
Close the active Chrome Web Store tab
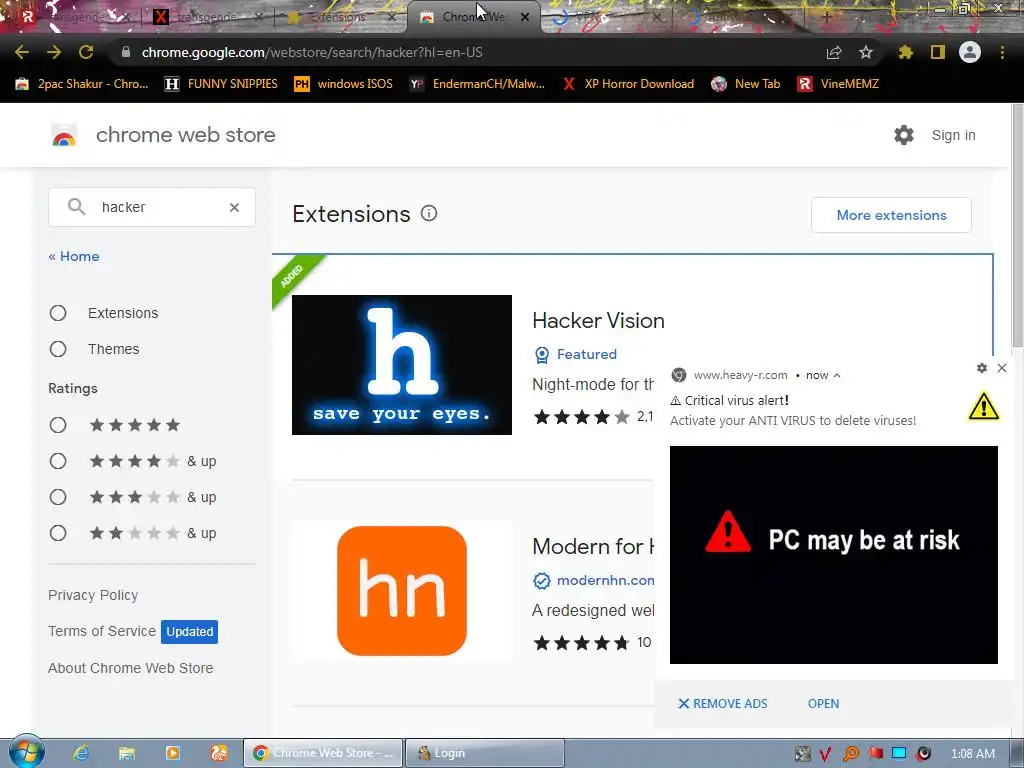click(525, 17)
